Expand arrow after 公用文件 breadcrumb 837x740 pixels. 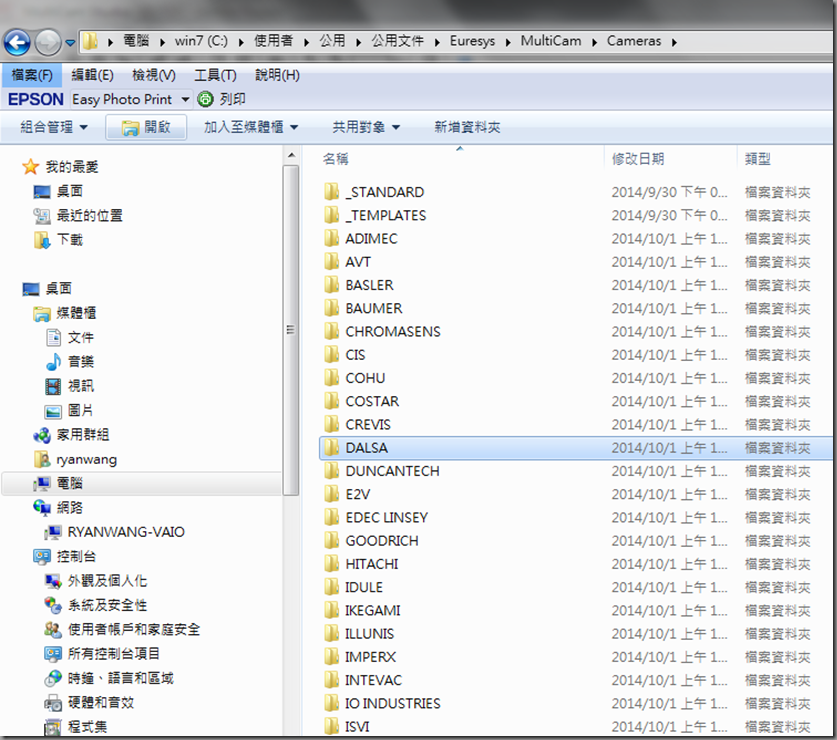(437, 42)
